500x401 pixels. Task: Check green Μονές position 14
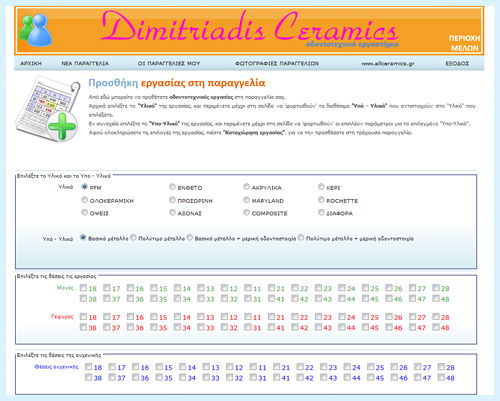177,288
